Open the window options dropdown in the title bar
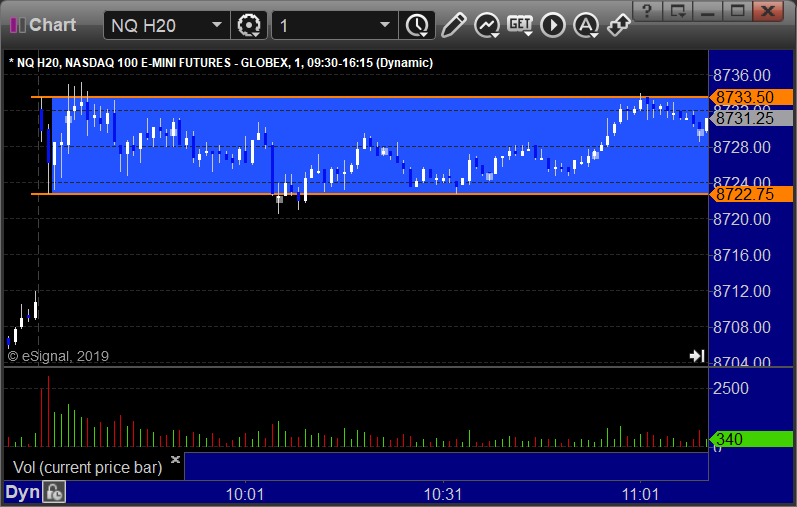The width and height of the screenshot is (797, 507). 678,11
